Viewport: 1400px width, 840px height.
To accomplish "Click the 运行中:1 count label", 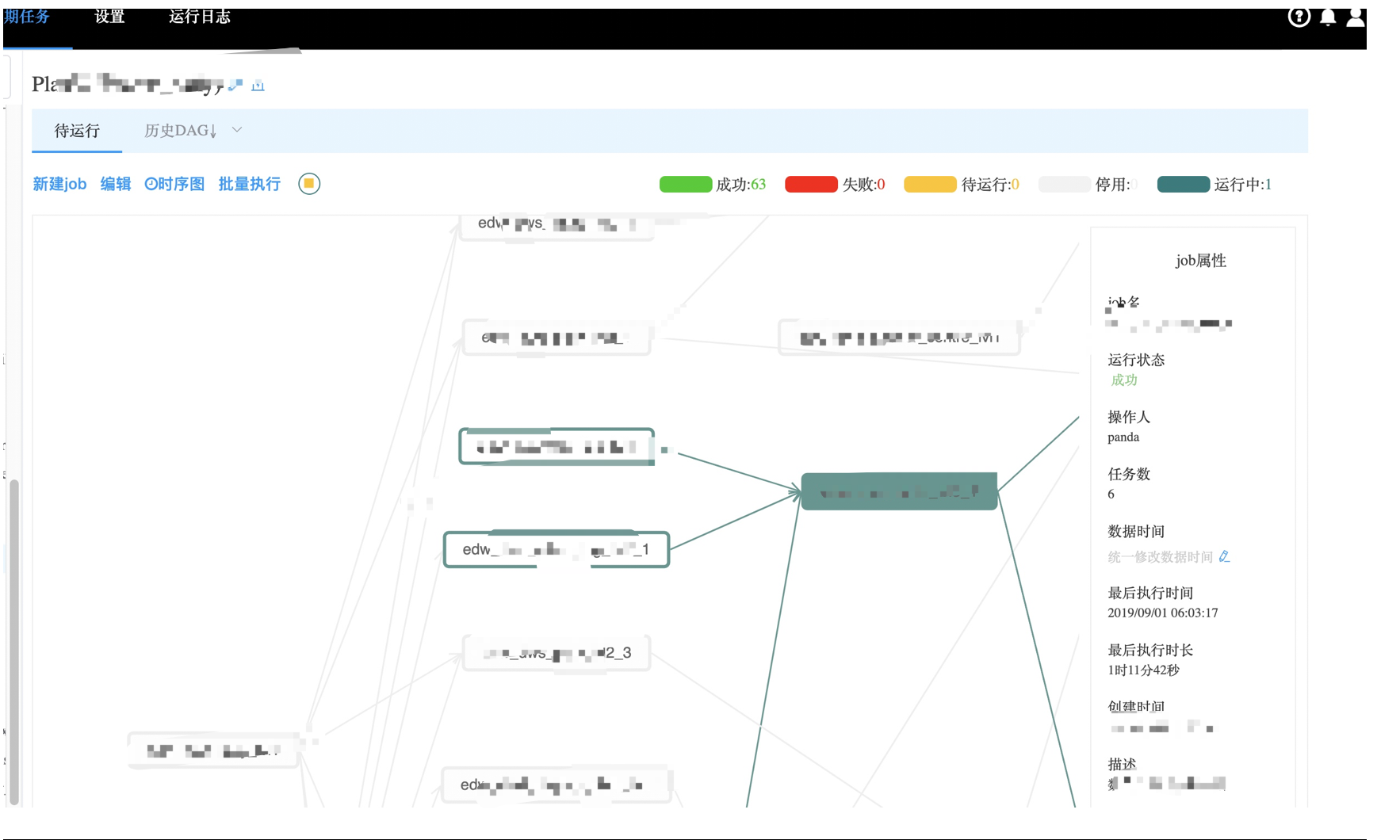I will (x=1243, y=185).
